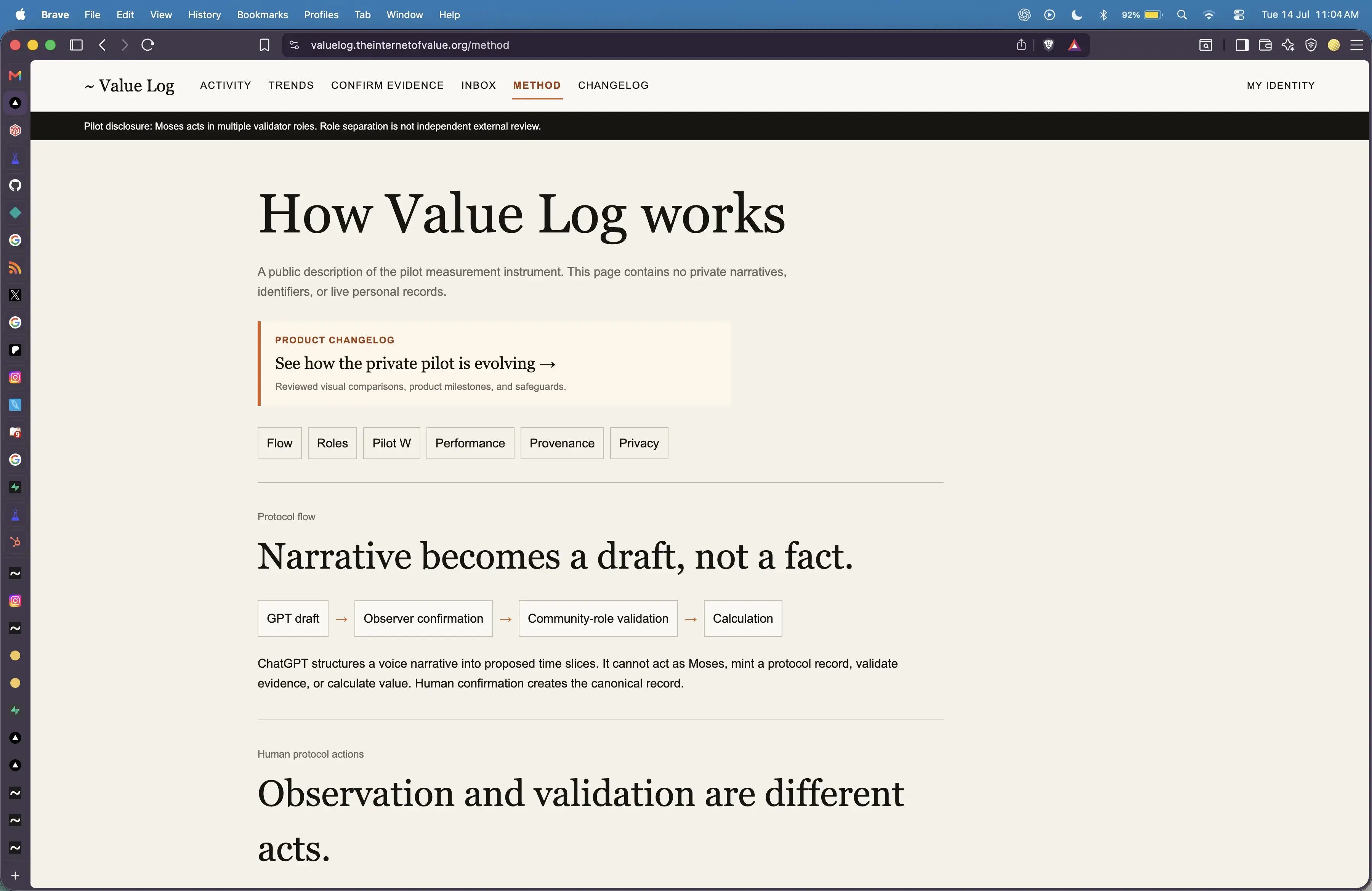Go back with the back arrow
This screenshot has width=1372, height=891.
(103, 45)
